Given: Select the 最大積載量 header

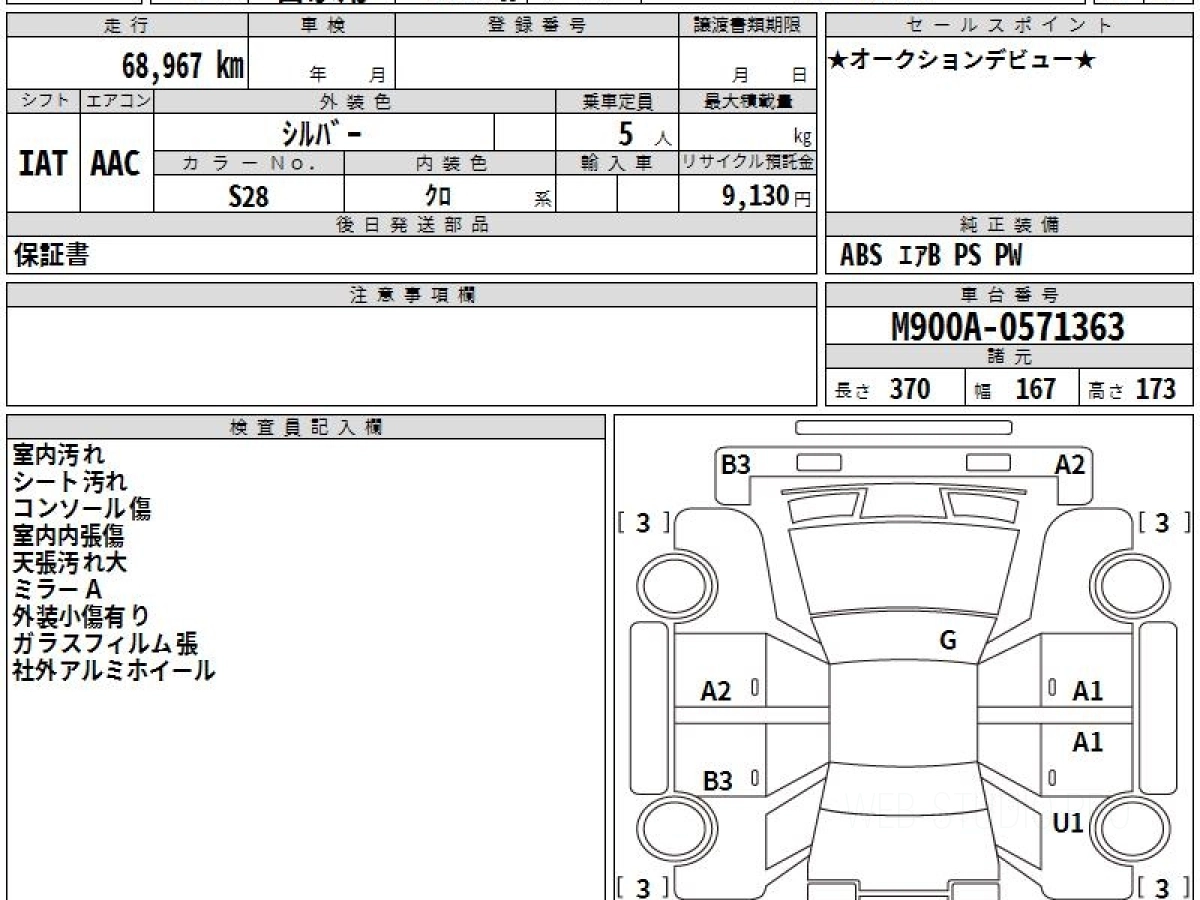Looking at the screenshot, I should [x=747, y=101].
